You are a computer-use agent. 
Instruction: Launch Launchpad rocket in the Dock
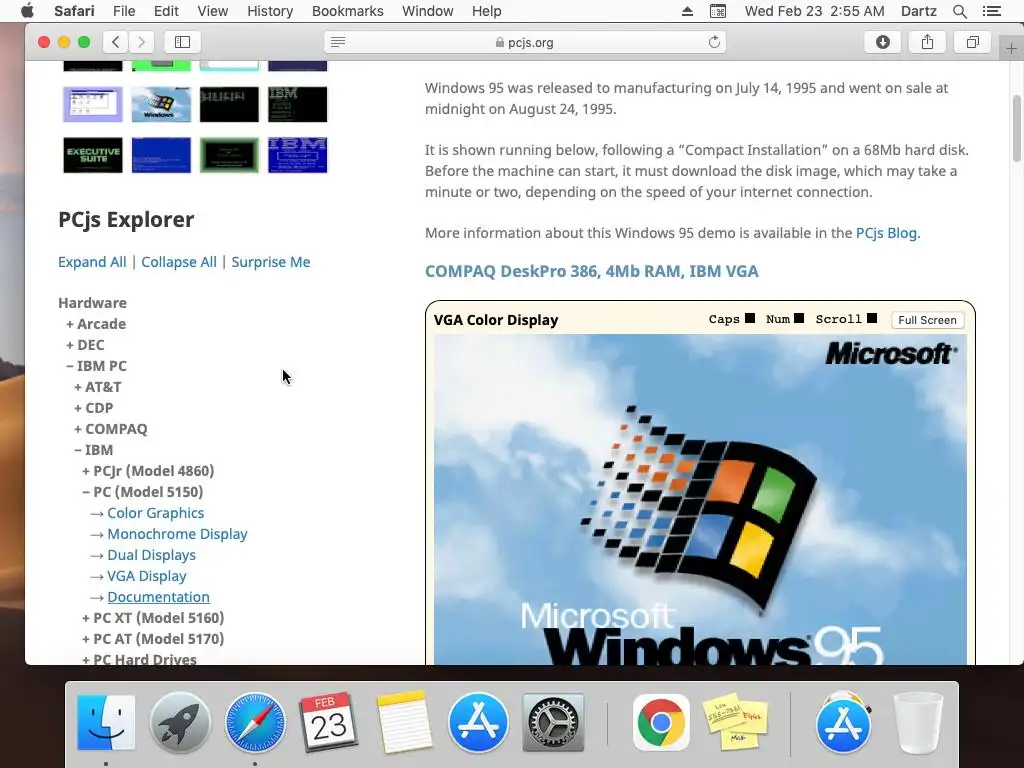point(180,722)
